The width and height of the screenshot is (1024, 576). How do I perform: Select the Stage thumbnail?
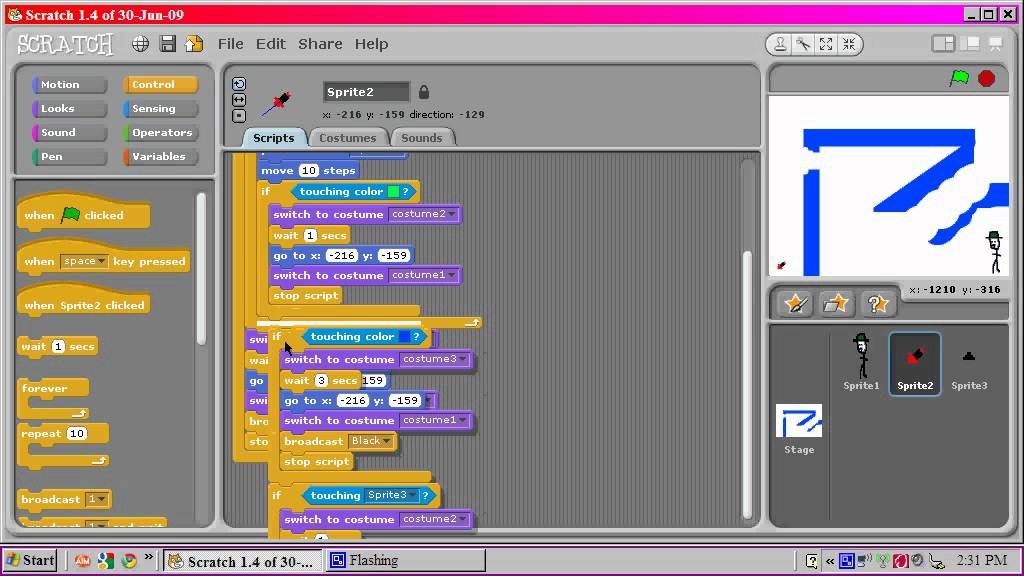point(799,429)
